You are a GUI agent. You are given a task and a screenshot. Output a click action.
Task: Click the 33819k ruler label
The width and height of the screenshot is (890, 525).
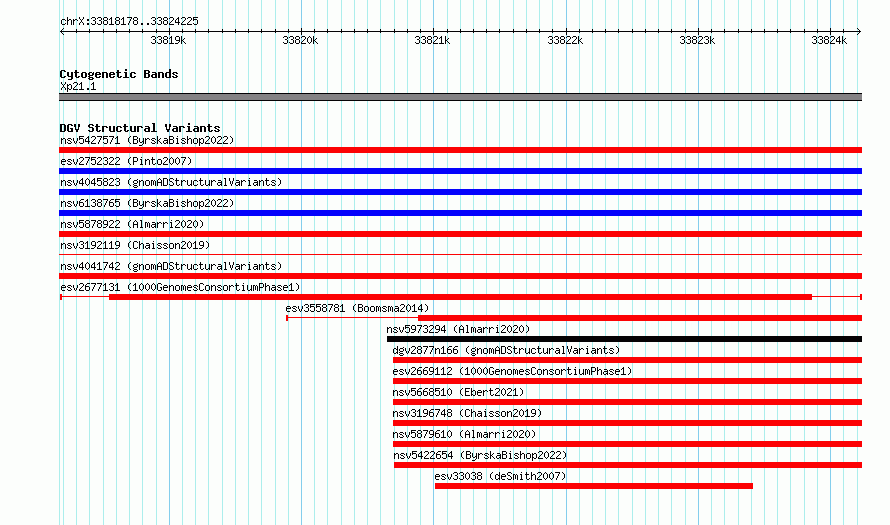168,40
